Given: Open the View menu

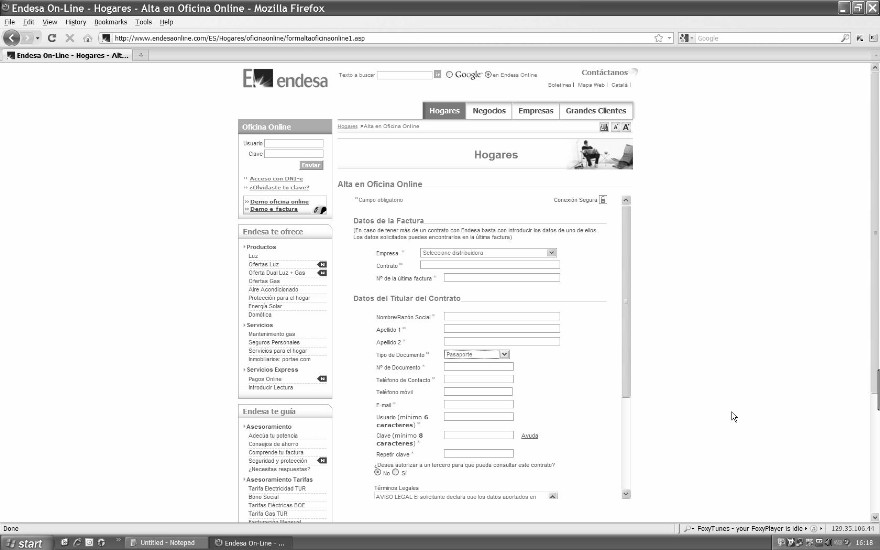Looking at the screenshot, I should pos(50,22).
